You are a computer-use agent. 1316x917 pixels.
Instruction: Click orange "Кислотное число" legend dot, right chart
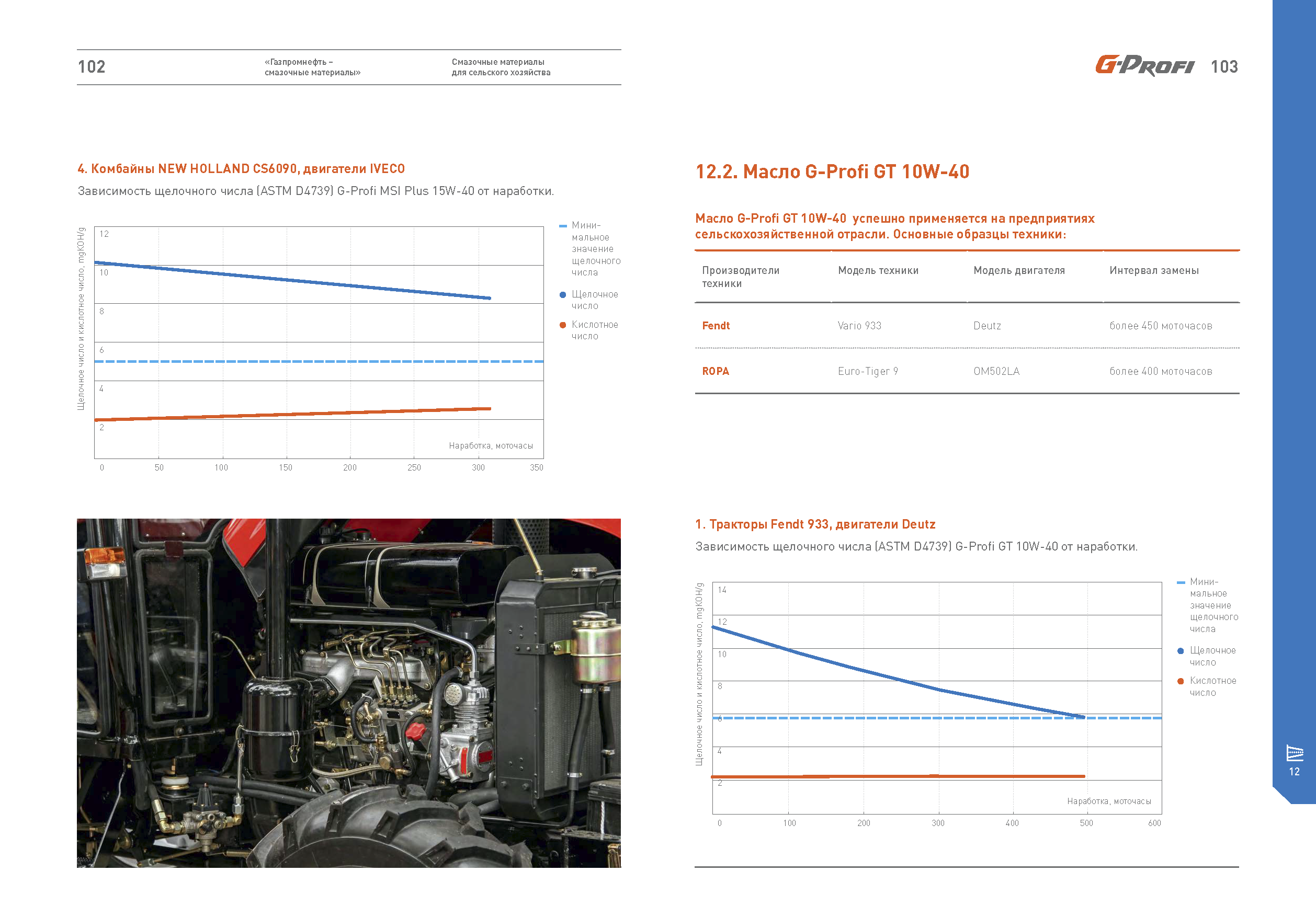click(x=1181, y=681)
